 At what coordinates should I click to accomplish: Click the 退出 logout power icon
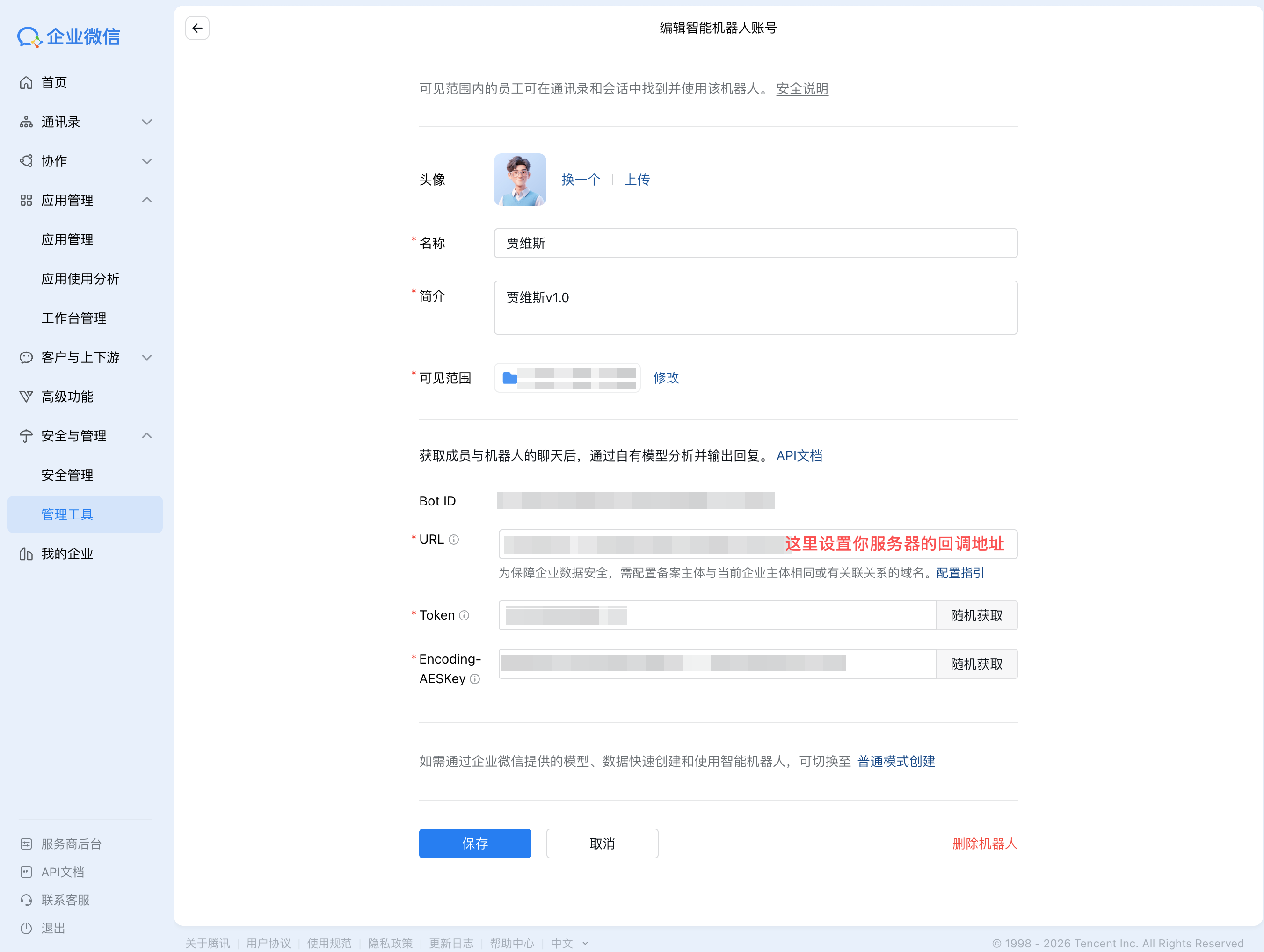pyautogui.click(x=26, y=928)
